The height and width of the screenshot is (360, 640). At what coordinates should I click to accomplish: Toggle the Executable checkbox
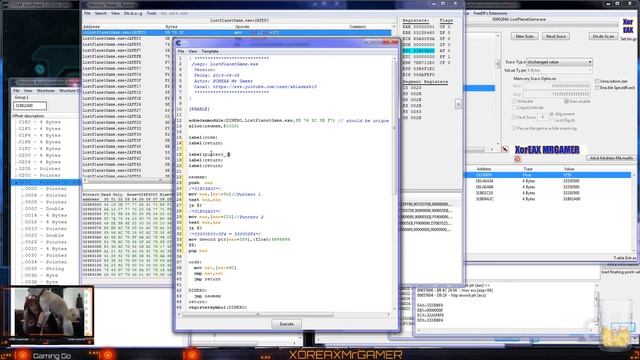tap(567, 101)
